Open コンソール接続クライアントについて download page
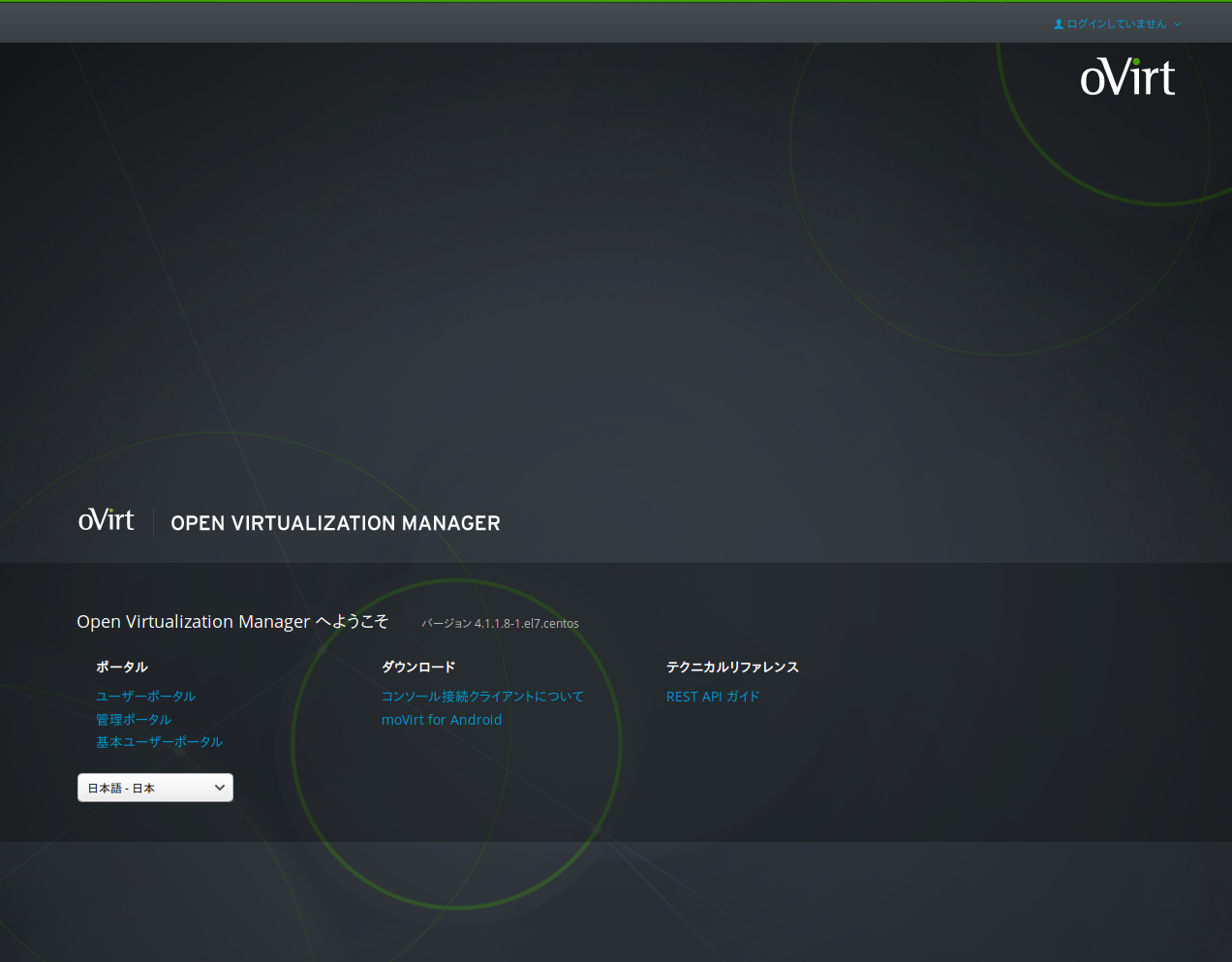 click(x=482, y=696)
